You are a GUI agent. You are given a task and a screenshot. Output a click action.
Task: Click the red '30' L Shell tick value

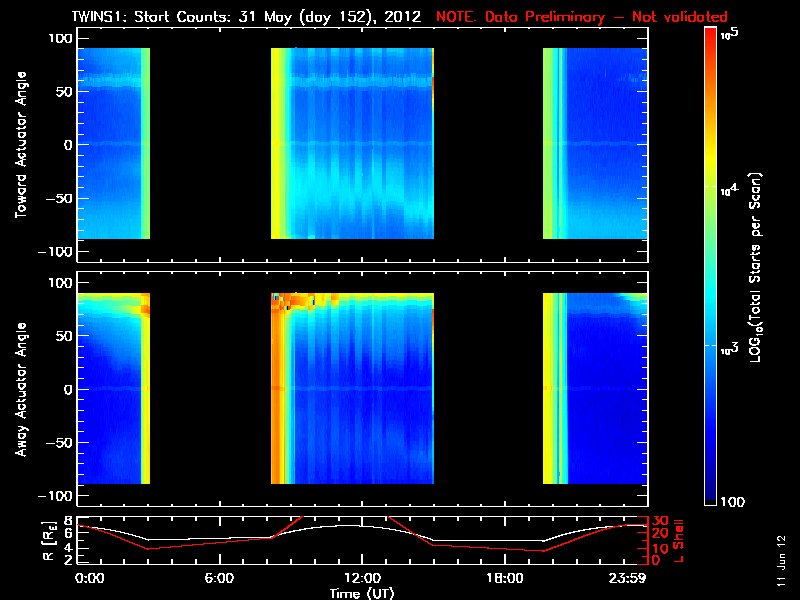click(660, 521)
